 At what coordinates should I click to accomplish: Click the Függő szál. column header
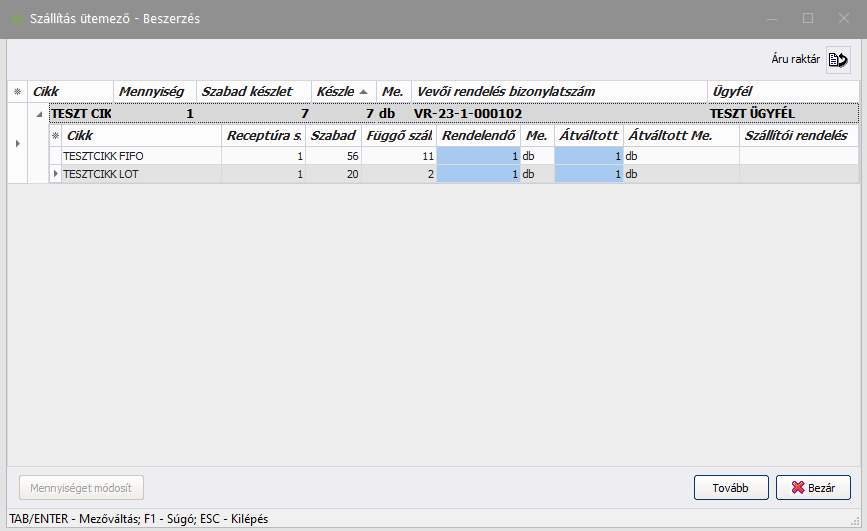[398, 135]
